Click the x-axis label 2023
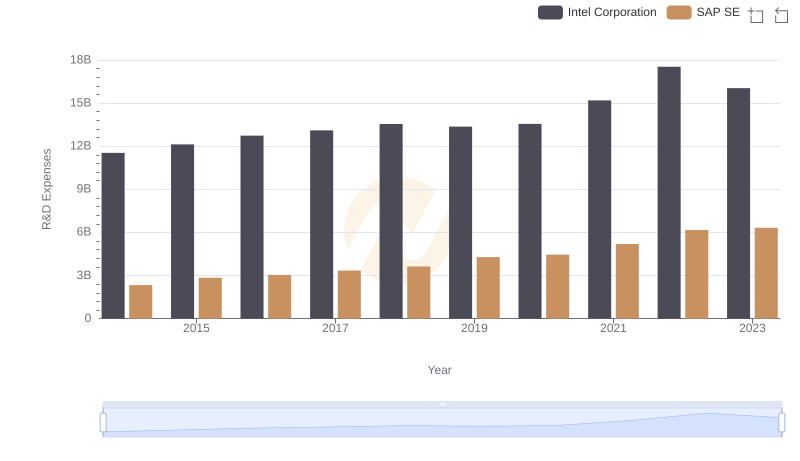Image resolution: width=800 pixels, height=461 pixels. tap(753, 328)
